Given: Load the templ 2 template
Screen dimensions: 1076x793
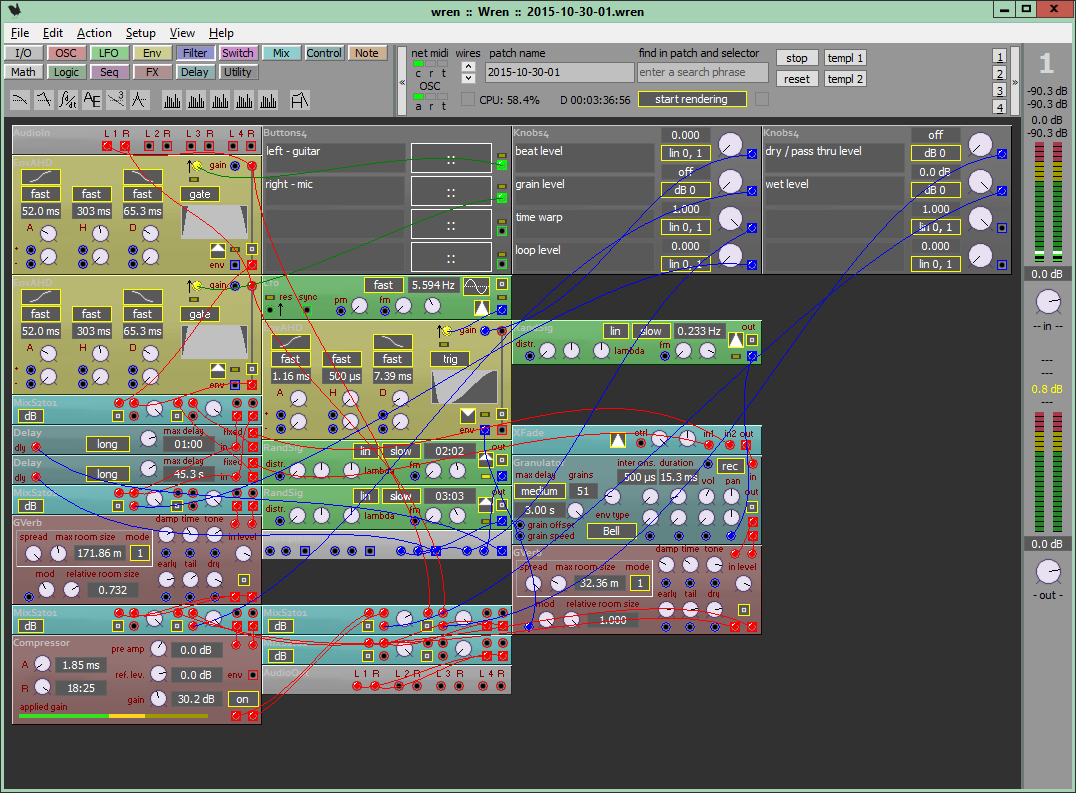Looking at the screenshot, I should [845, 79].
